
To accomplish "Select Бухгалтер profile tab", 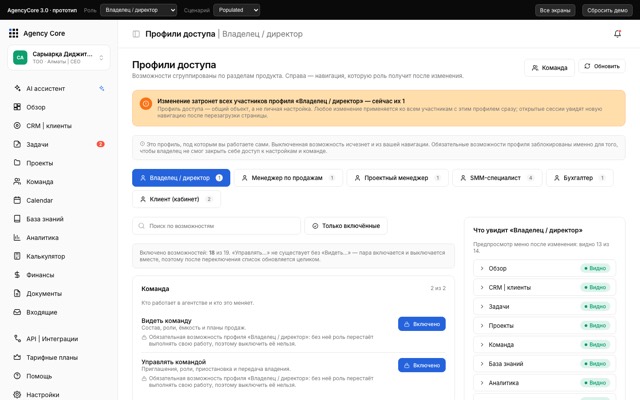I will pyautogui.click(x=580, y=178).
